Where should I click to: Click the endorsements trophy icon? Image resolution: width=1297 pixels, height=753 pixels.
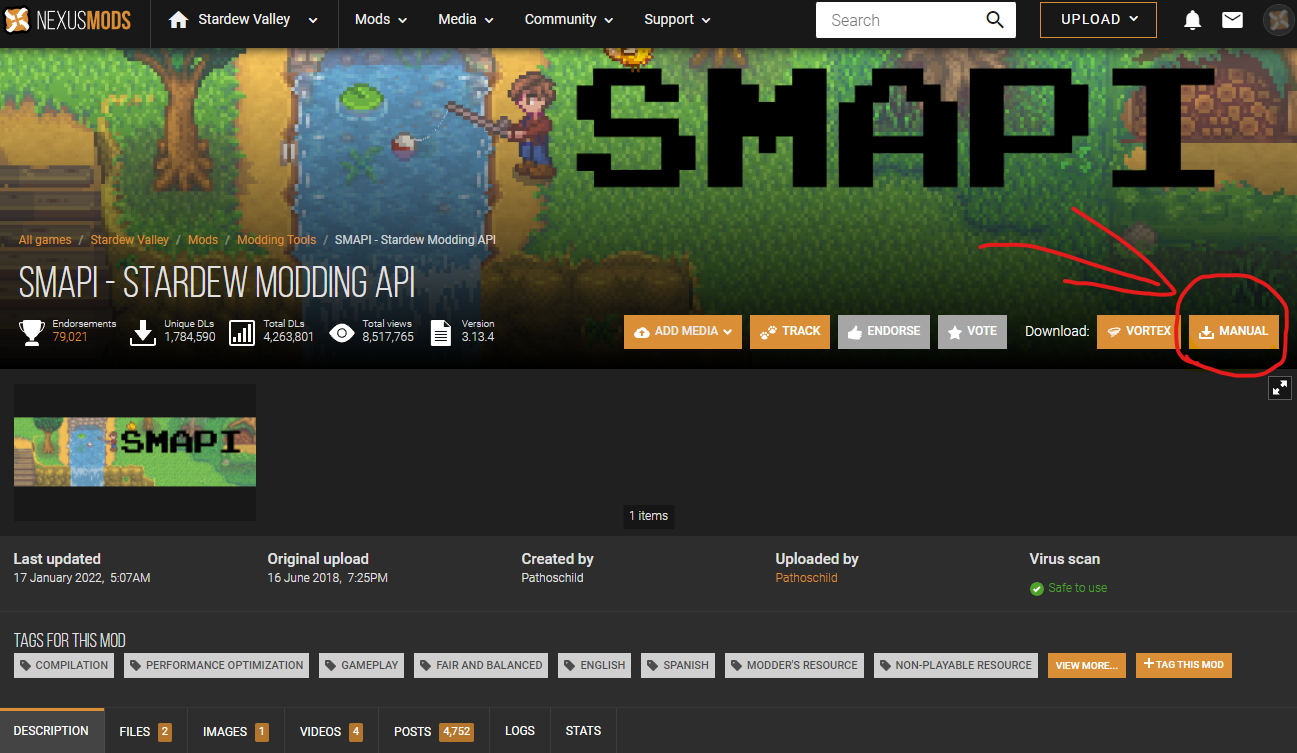[x=33, y=333]
